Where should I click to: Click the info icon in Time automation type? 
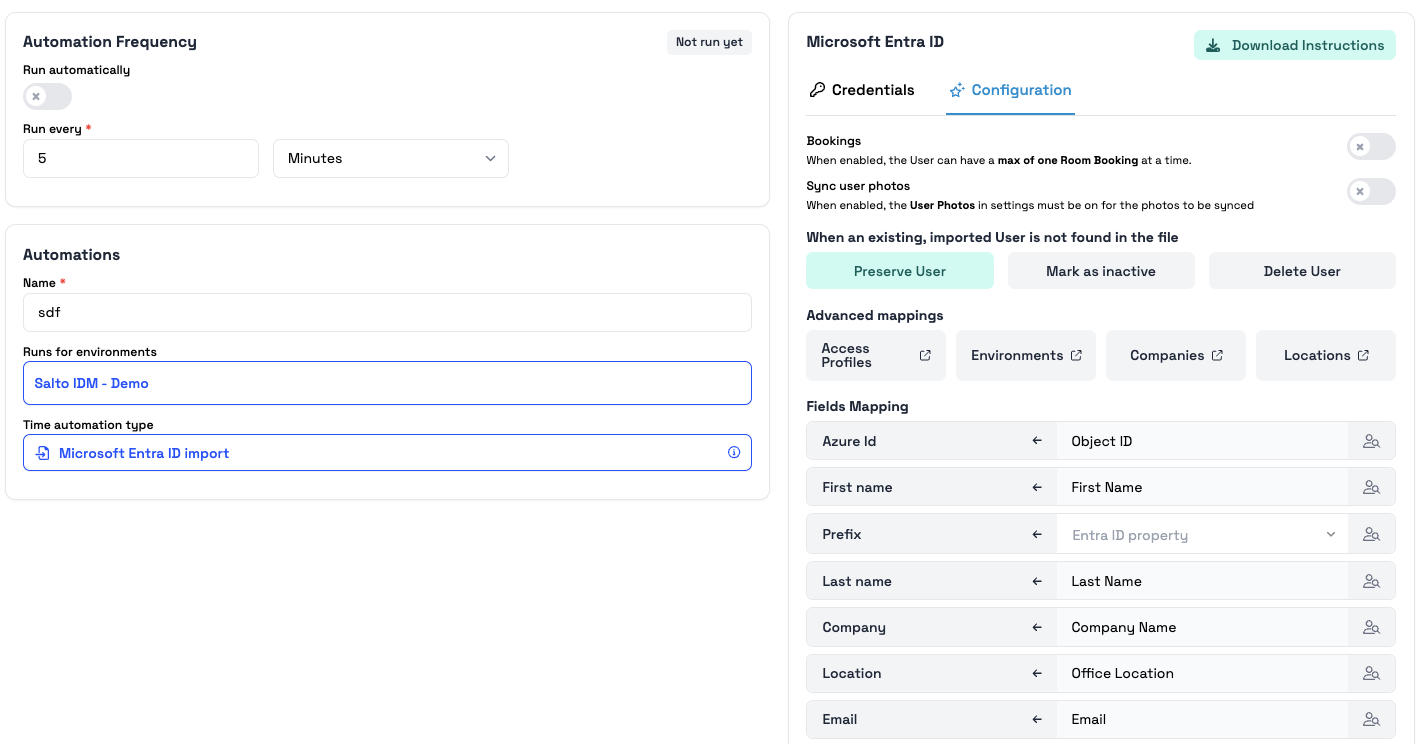(734, 453)
